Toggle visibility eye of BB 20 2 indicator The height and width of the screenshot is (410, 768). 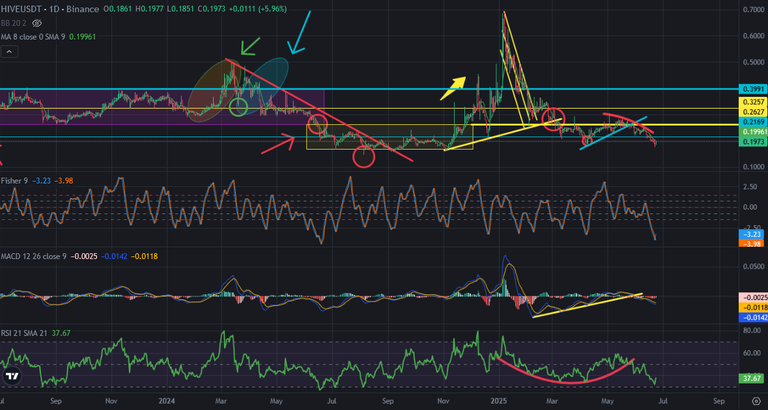pos(39,23)
